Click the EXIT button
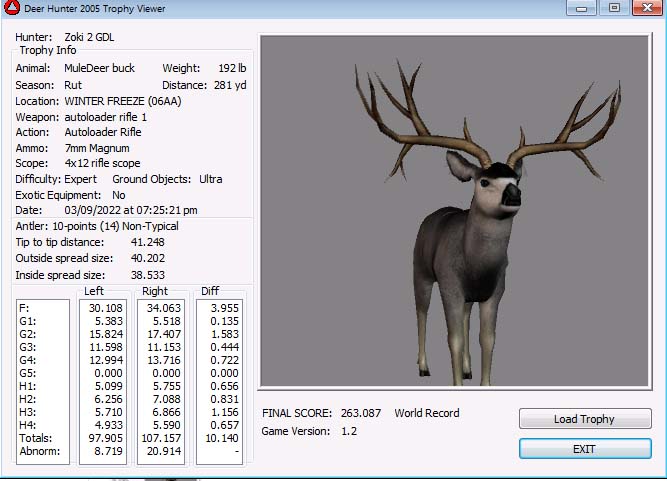 pyautogui.click(x=584, y=449)
